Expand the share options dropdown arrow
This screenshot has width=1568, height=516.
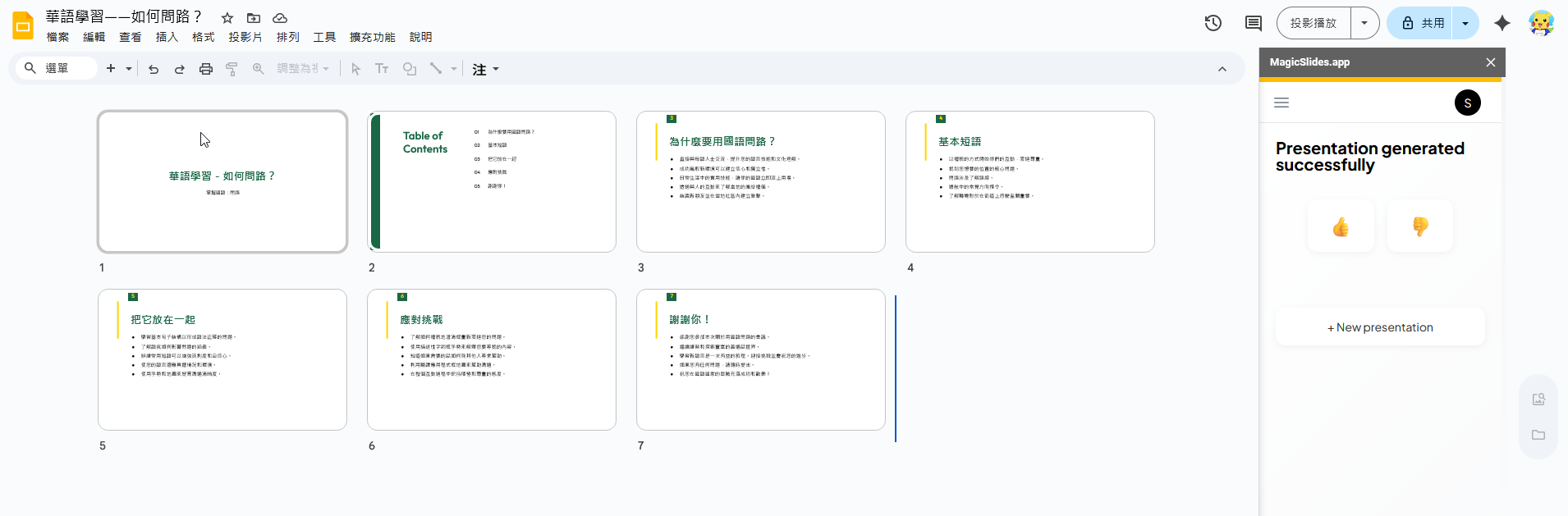[x=1465, y=23]
